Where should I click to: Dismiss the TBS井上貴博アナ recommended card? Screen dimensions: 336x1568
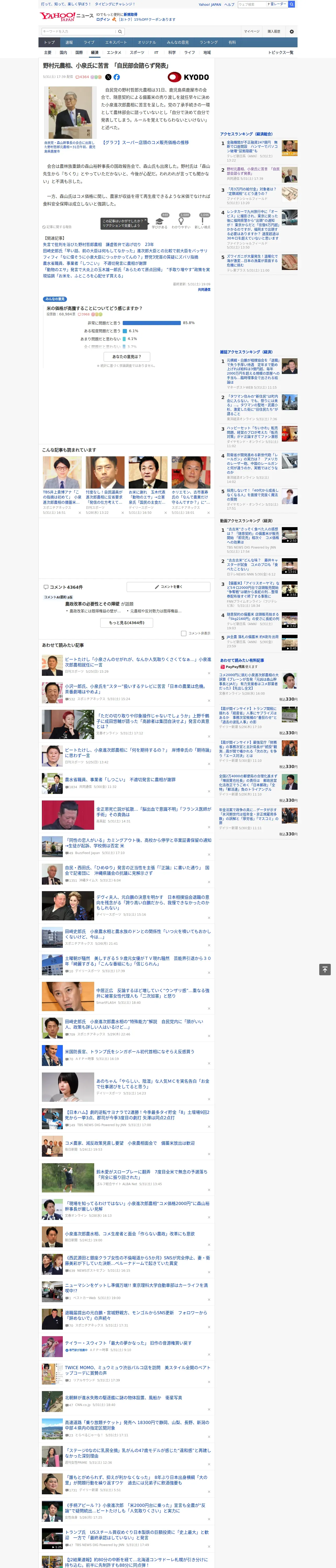pyautogui.click(x=80, y=512)
